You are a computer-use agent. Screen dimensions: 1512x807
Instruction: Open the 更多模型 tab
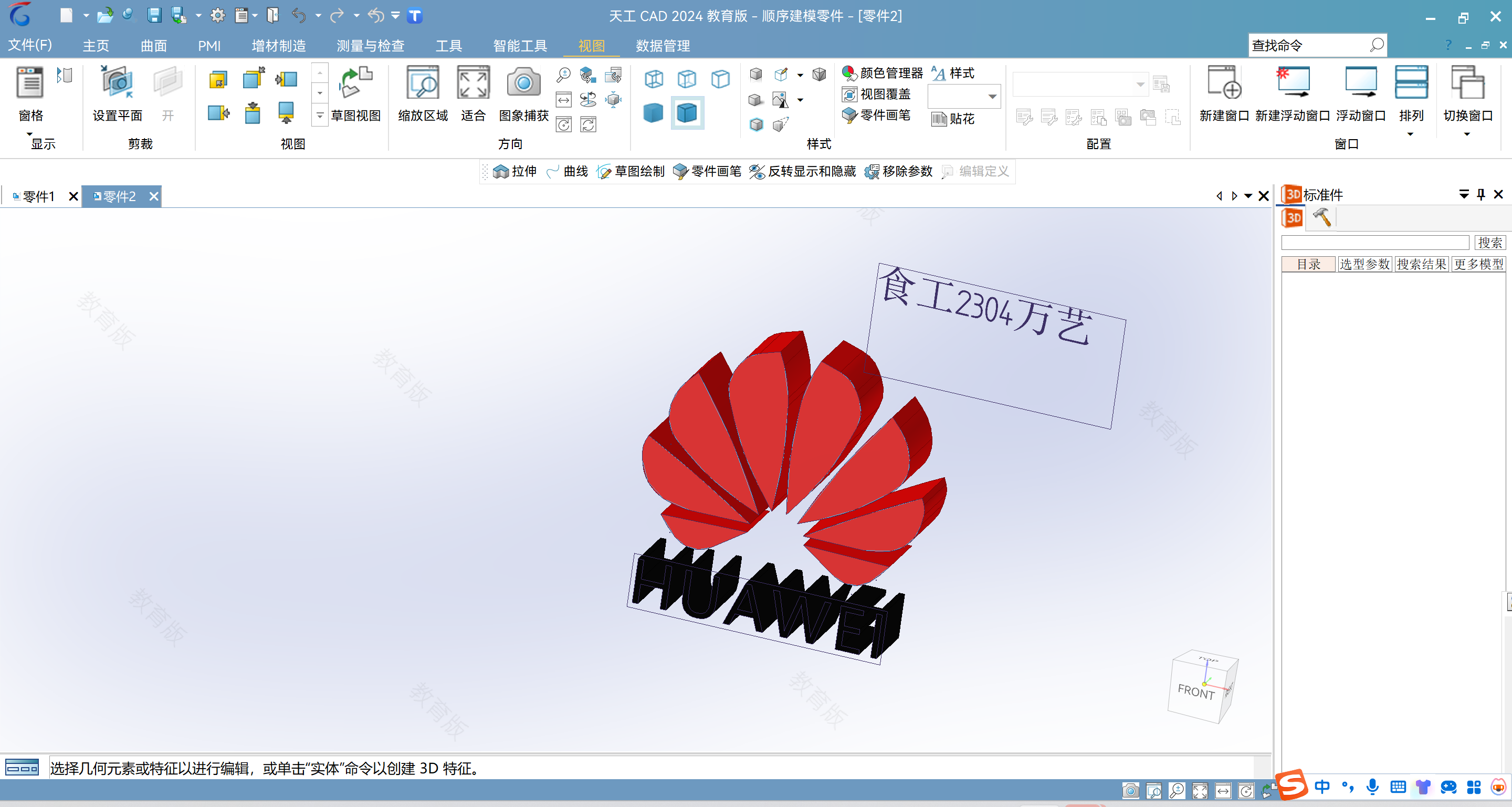tap(1478, 264)
